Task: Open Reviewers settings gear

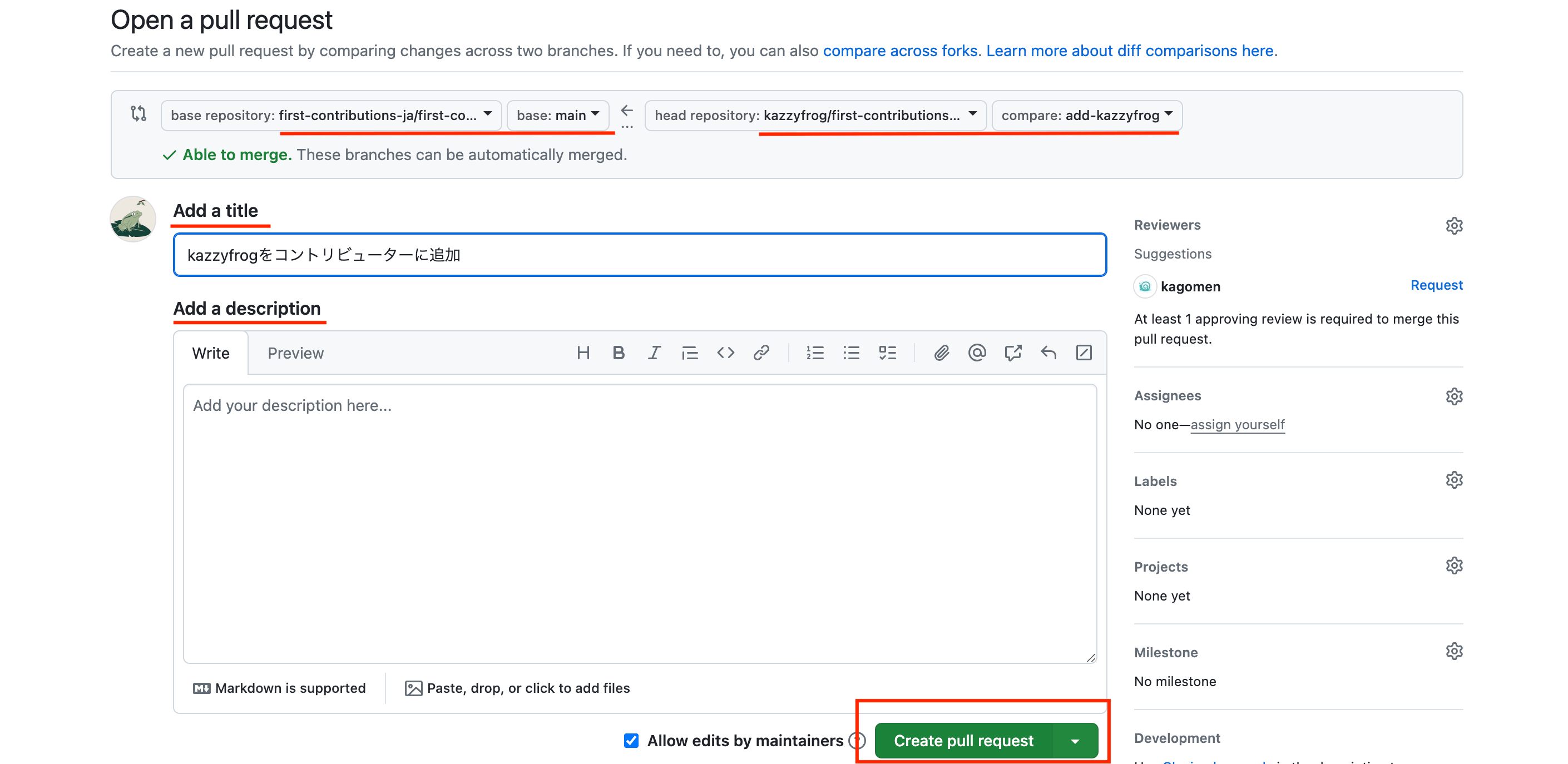Action: pyautogui.click(x=1453, y=226)
